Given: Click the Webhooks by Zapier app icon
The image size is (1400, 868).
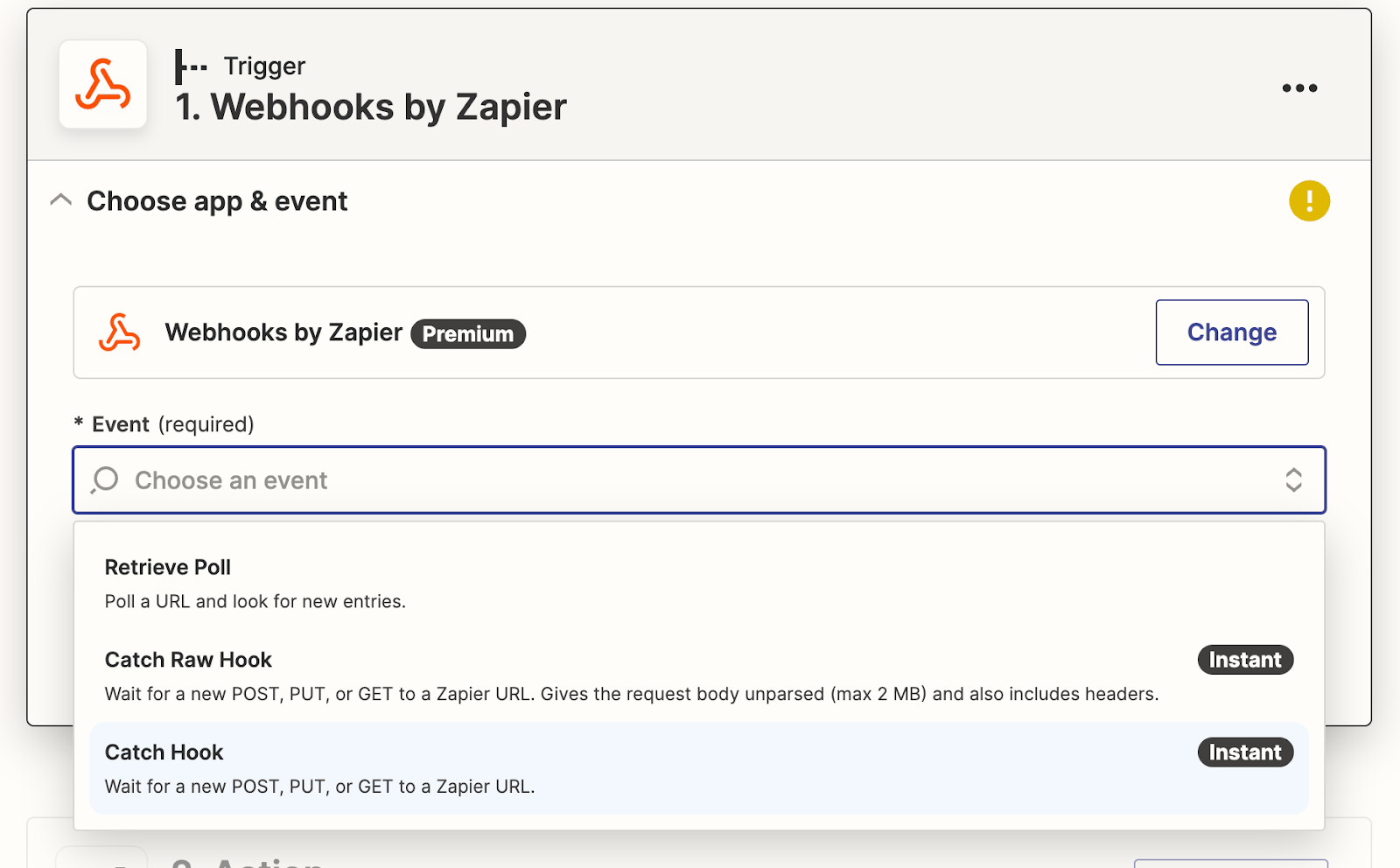Looking at the screenshot, I should [102, 84].
